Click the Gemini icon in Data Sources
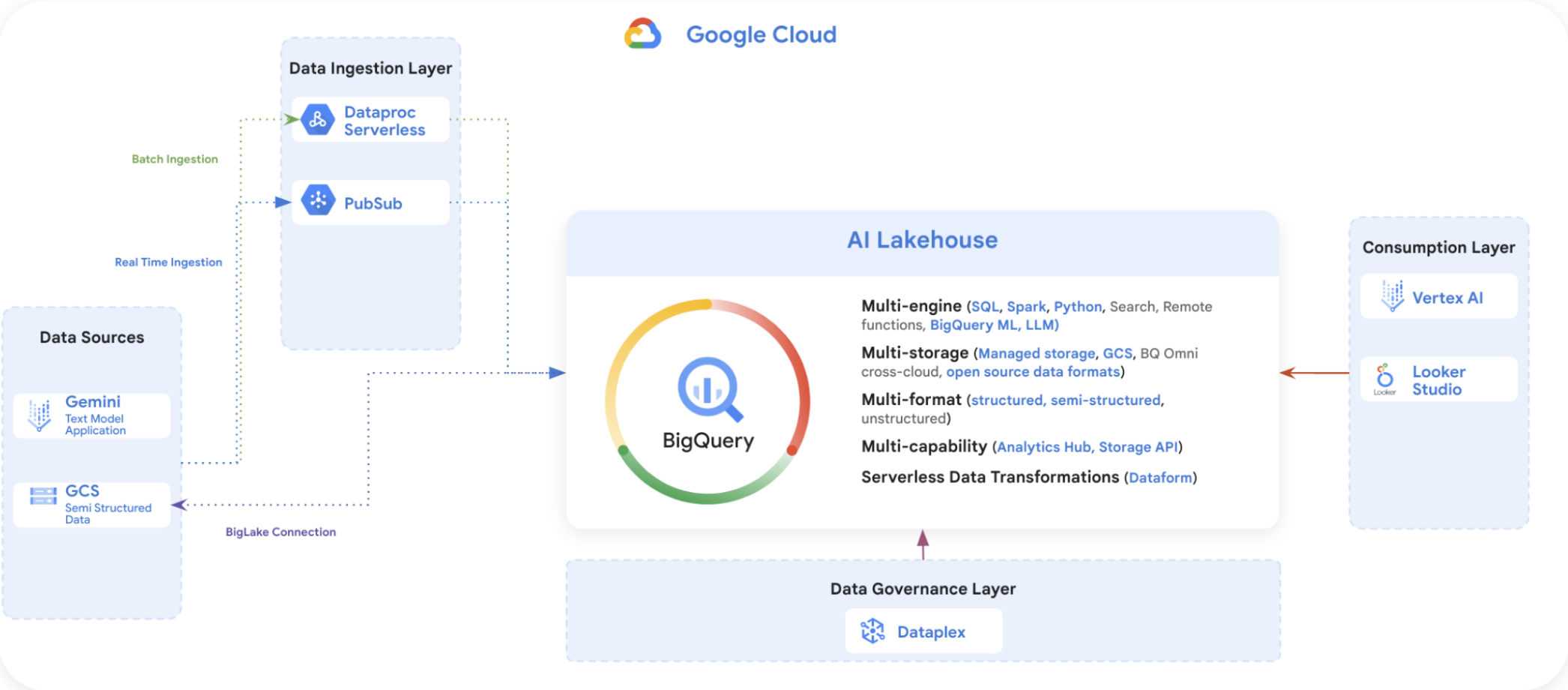The image size is (1568, 690). point(39,415)
